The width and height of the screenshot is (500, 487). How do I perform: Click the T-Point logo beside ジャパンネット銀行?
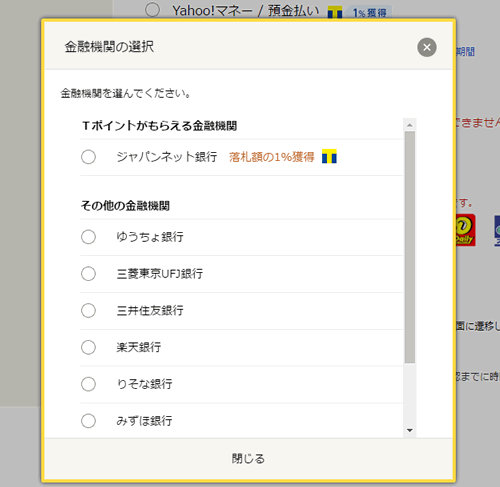click(x=329, y=156)
